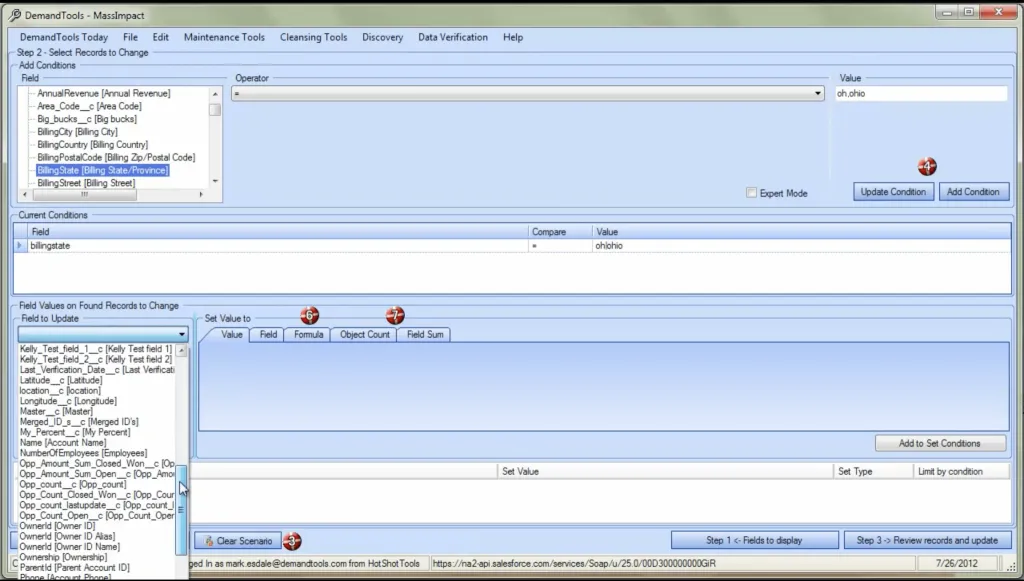Image resolution: width=1024 pixels, height=581 pixels.
Task: Choose location__c [location] from the list
Action: coord(60,391)
